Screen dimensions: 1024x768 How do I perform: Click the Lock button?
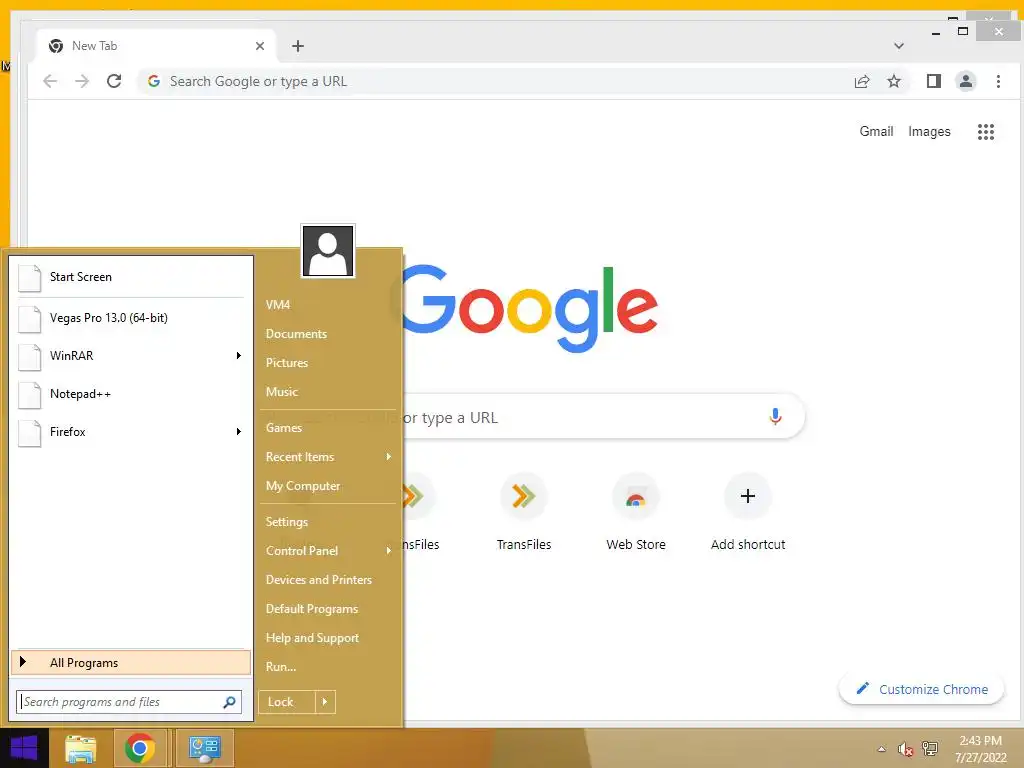click(x=287, y=702)
